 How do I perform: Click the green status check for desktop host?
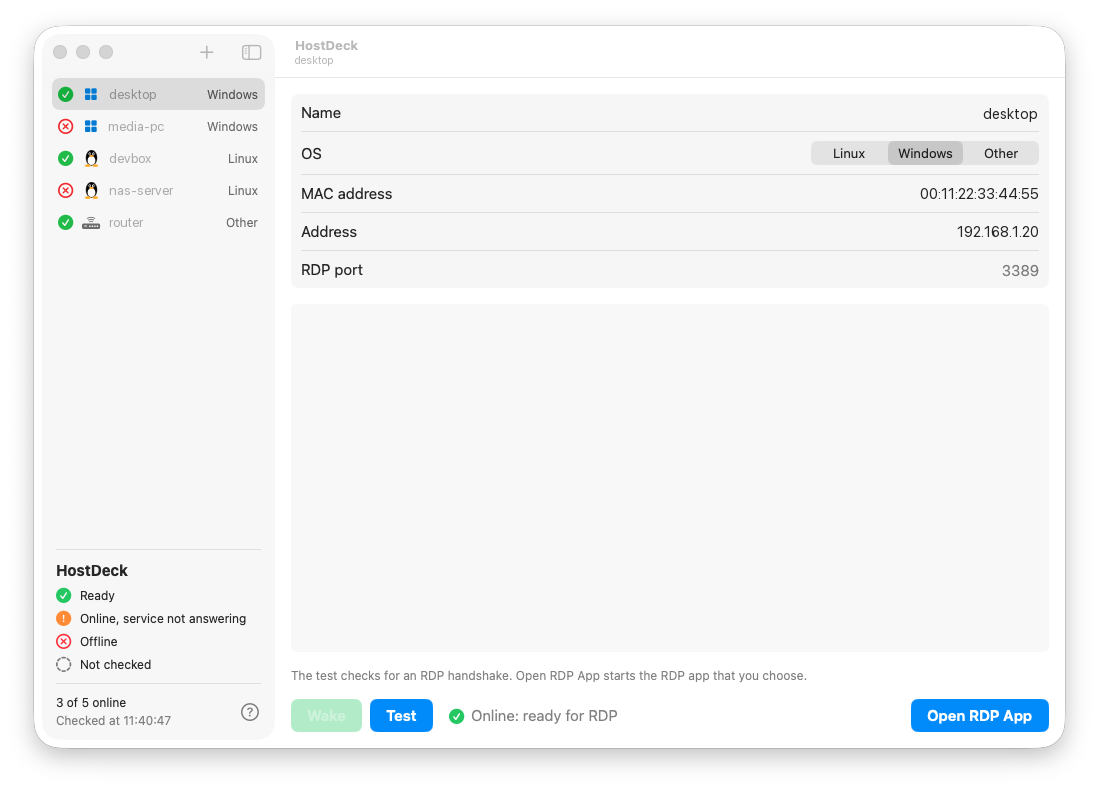pos(65,94)
